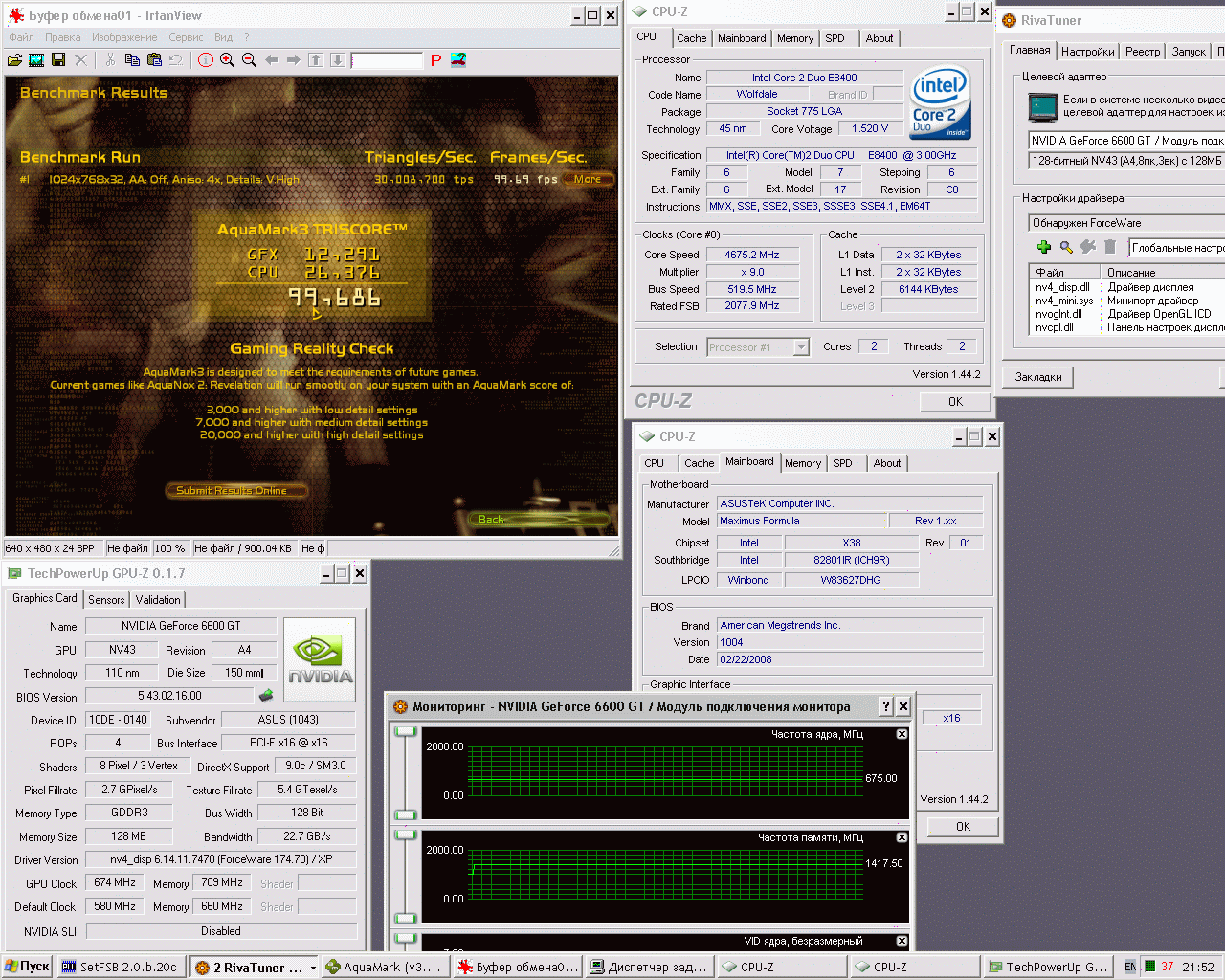Expand Processor #1 selection dropdown
This screenshot has height=980, width=1225.
801,347
